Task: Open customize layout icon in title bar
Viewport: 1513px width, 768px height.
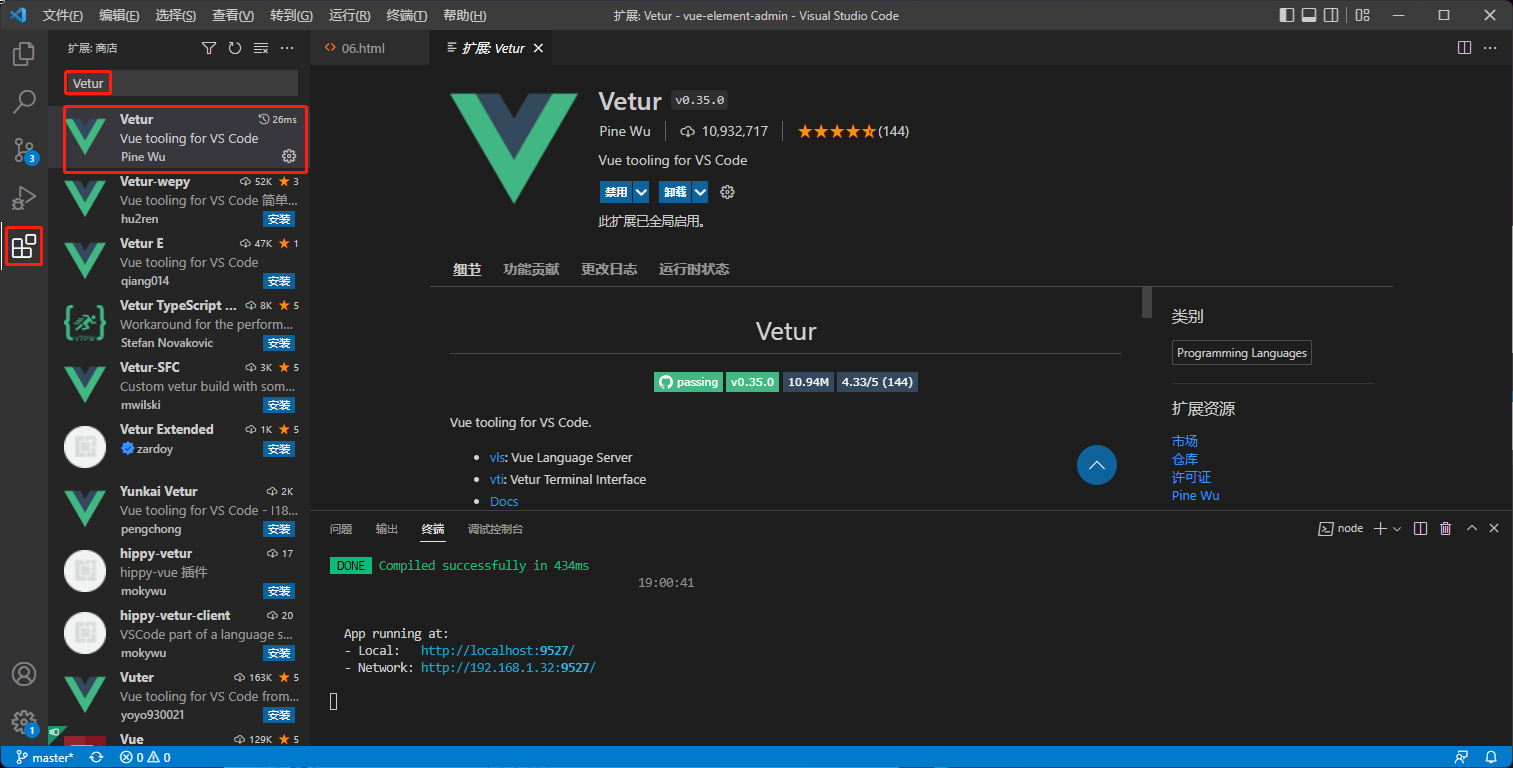Action: 1362,15
